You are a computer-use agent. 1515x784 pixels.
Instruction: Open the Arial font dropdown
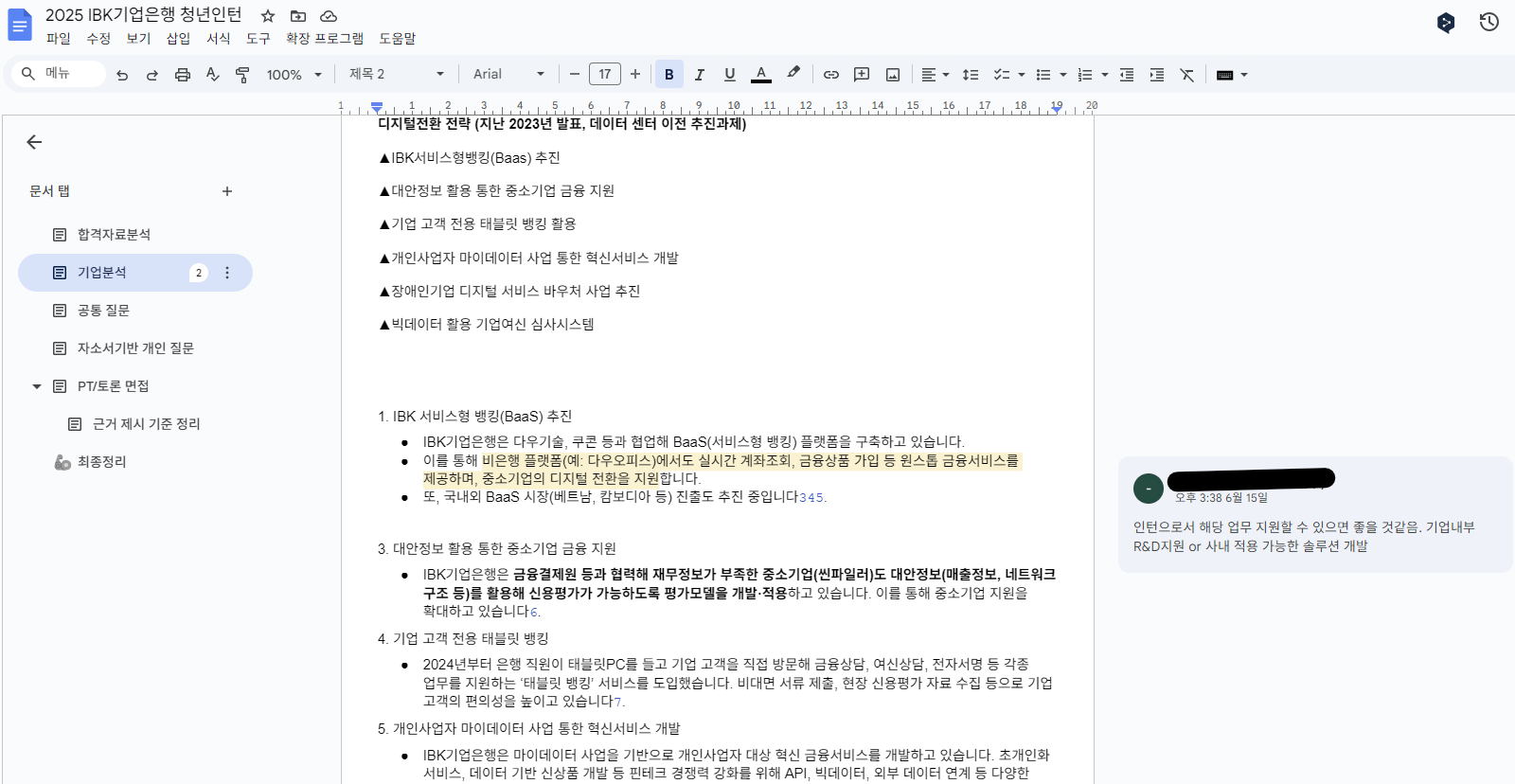click(x=509, y=74)
